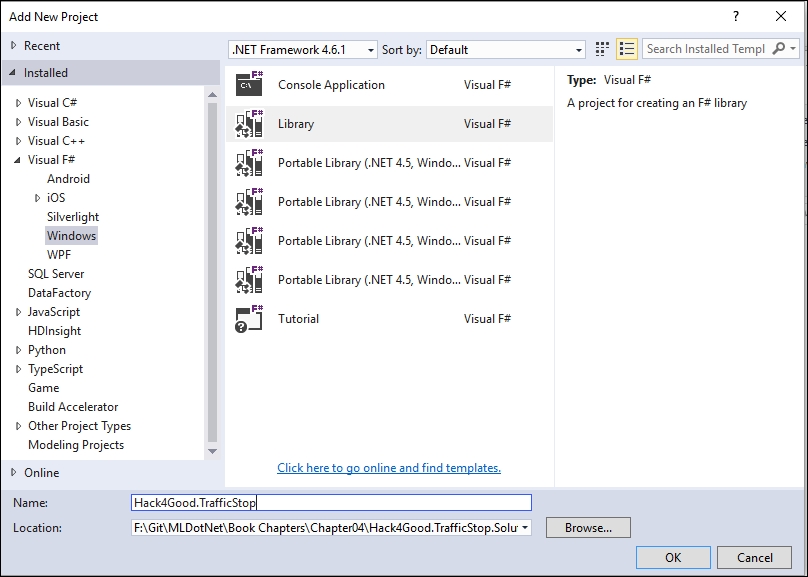Screen dimensions: 808x577
Task: Select the first Portable Library template icon
Action: 249,163
